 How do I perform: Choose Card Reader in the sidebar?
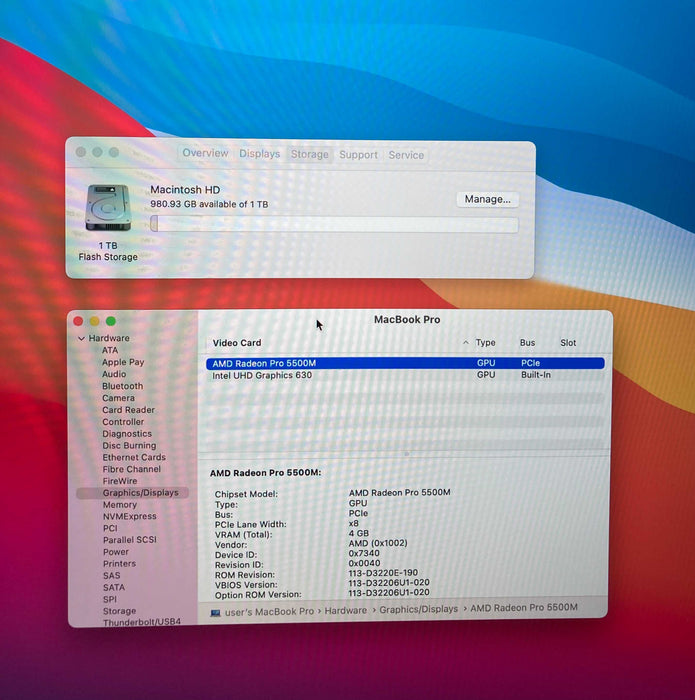point(129,410)
